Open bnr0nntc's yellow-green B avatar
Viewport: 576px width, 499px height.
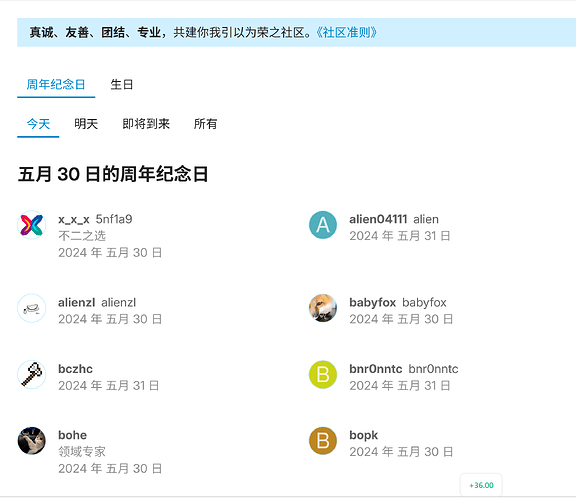[x=323, y=374]
